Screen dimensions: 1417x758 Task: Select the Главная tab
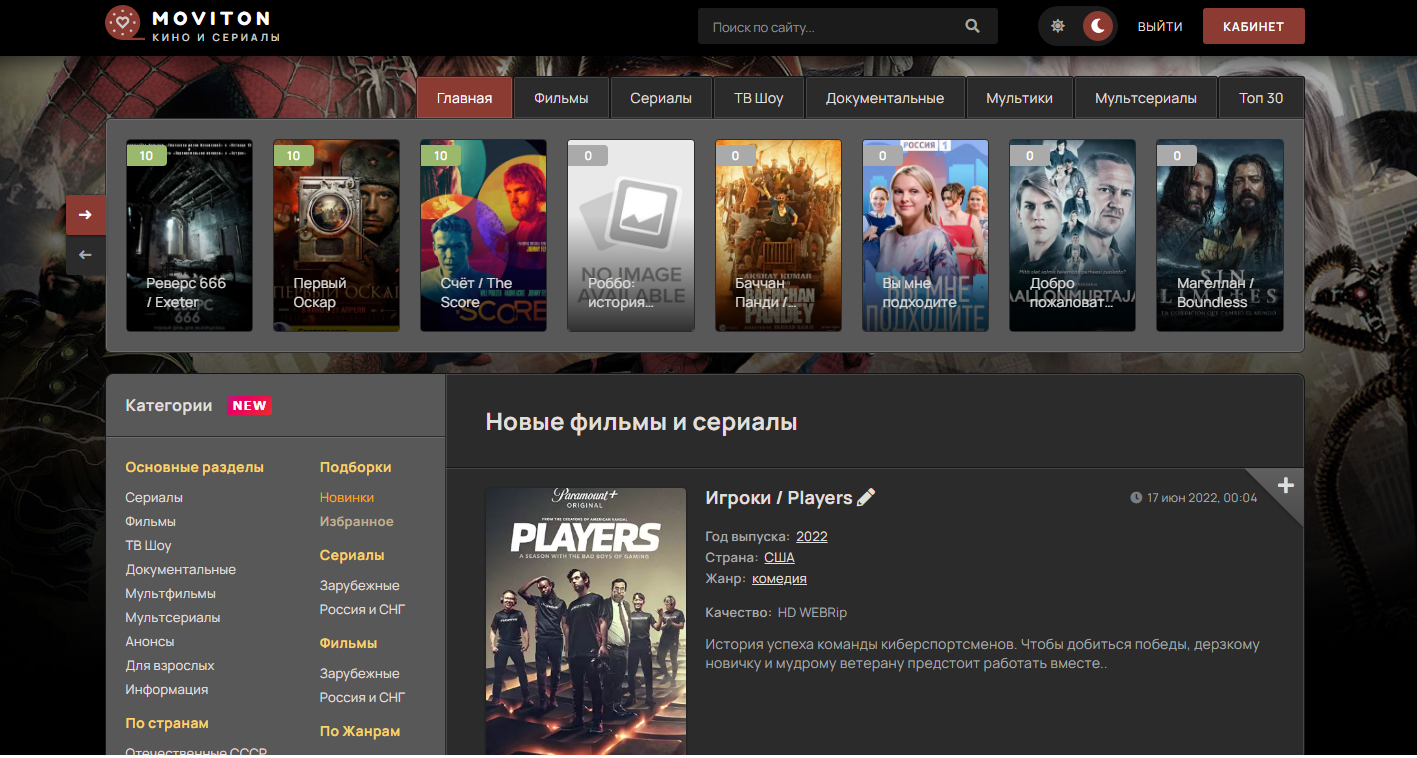coord(464,98)
